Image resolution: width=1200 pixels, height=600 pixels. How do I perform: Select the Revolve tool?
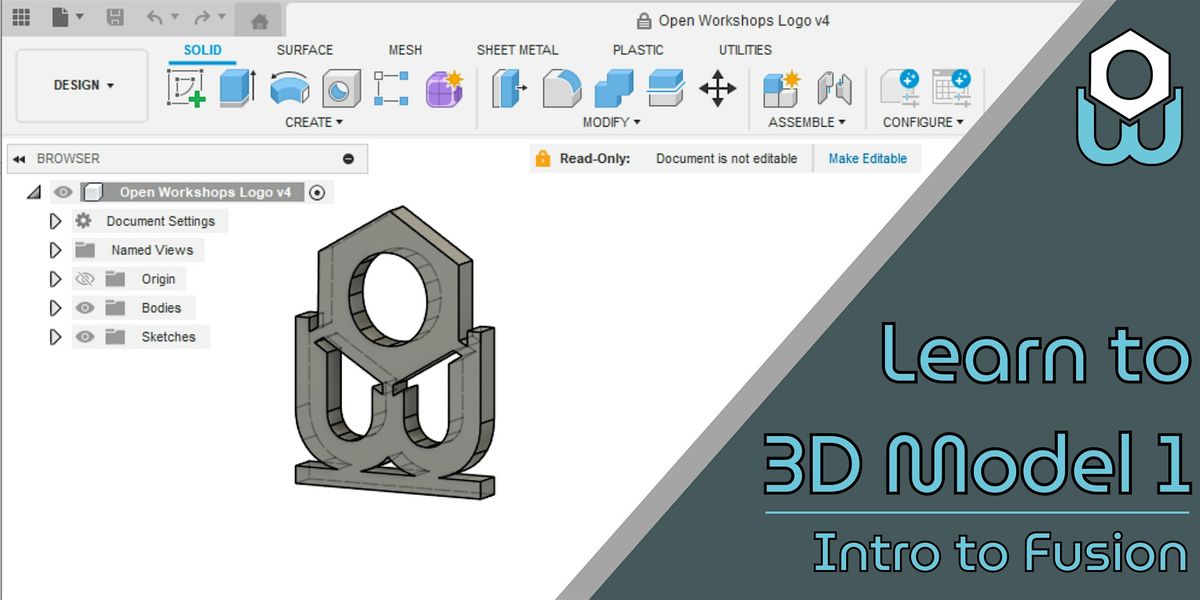pos(289,88)
